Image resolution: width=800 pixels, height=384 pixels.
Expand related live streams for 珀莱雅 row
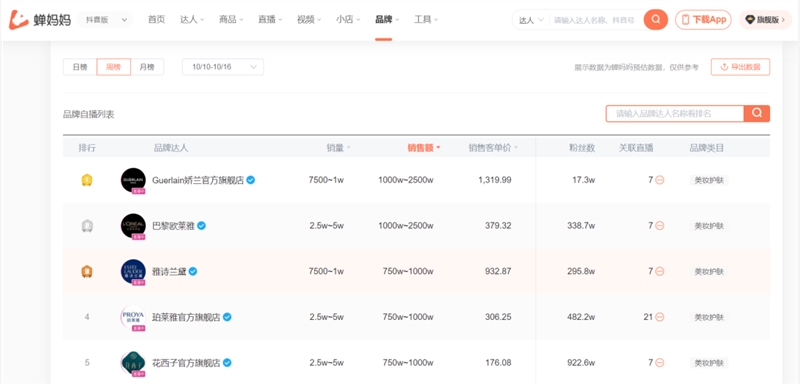pyautogui.click(x=660, y=317)
